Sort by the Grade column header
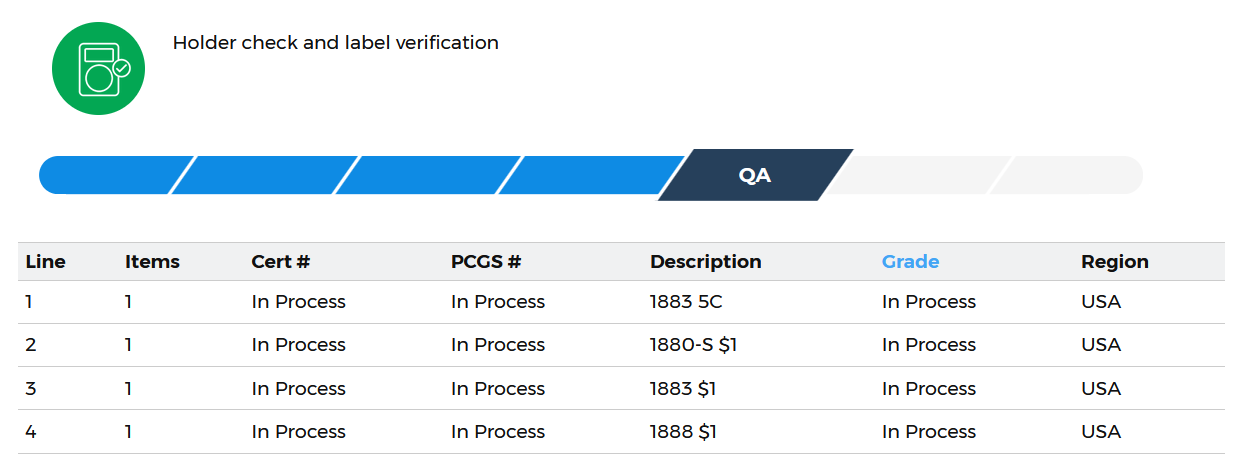This screenshot has width=1240, height=468. (910, 262)
